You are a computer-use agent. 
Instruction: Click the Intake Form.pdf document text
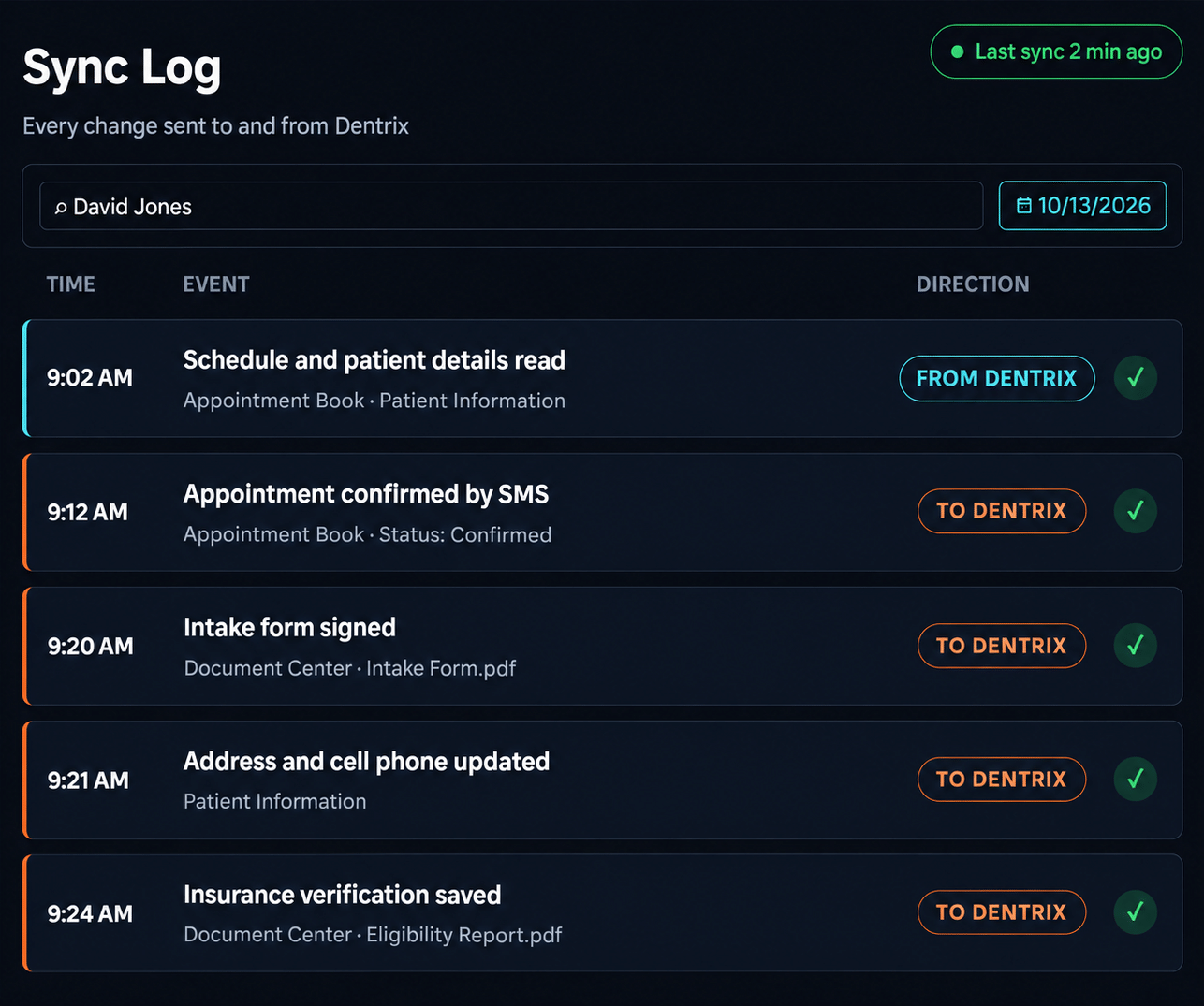(441, 668)
